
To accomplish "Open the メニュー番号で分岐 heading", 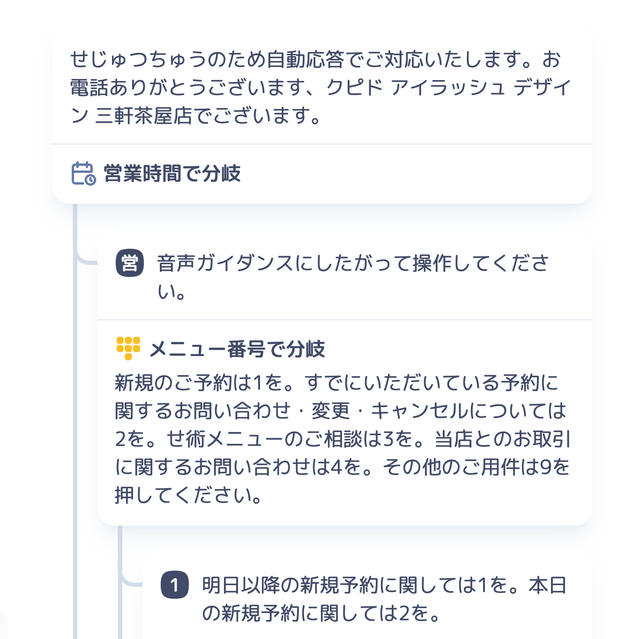I will coord(237,349).
